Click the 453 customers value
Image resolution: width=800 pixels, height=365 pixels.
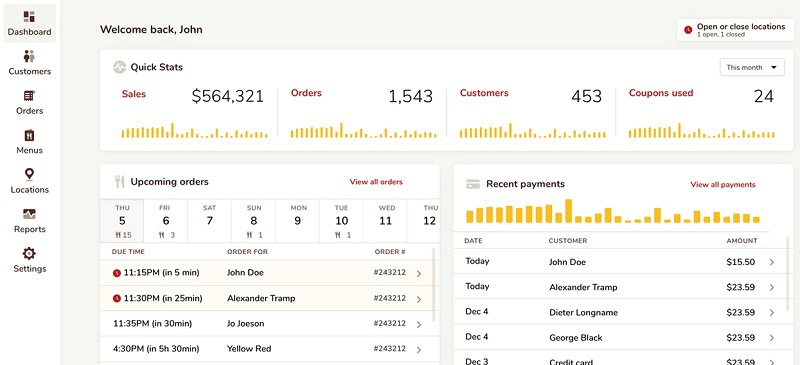point(587,96)
